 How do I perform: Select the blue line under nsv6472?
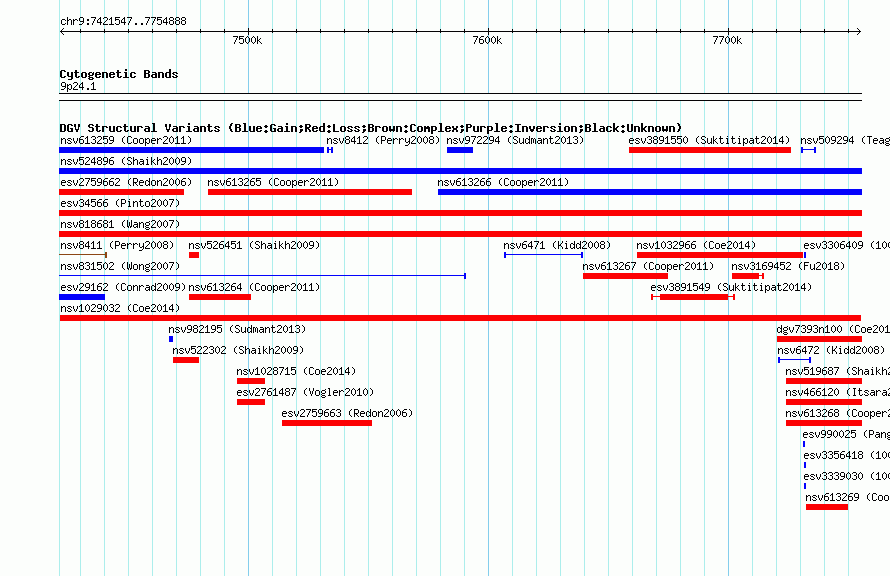(794, 360)
